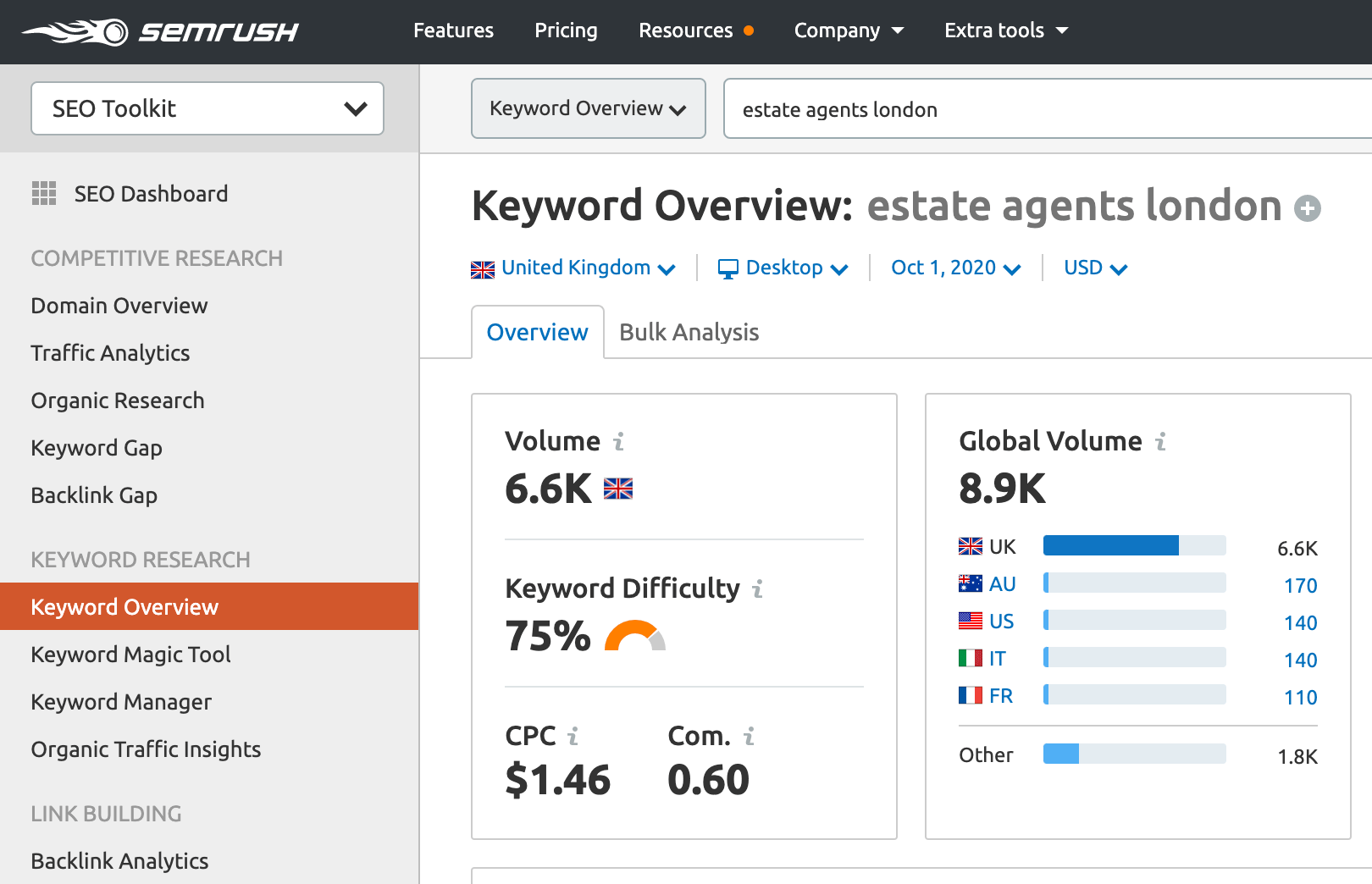
Task: Open the Resources menu item
Action: (x=686, y=30)
